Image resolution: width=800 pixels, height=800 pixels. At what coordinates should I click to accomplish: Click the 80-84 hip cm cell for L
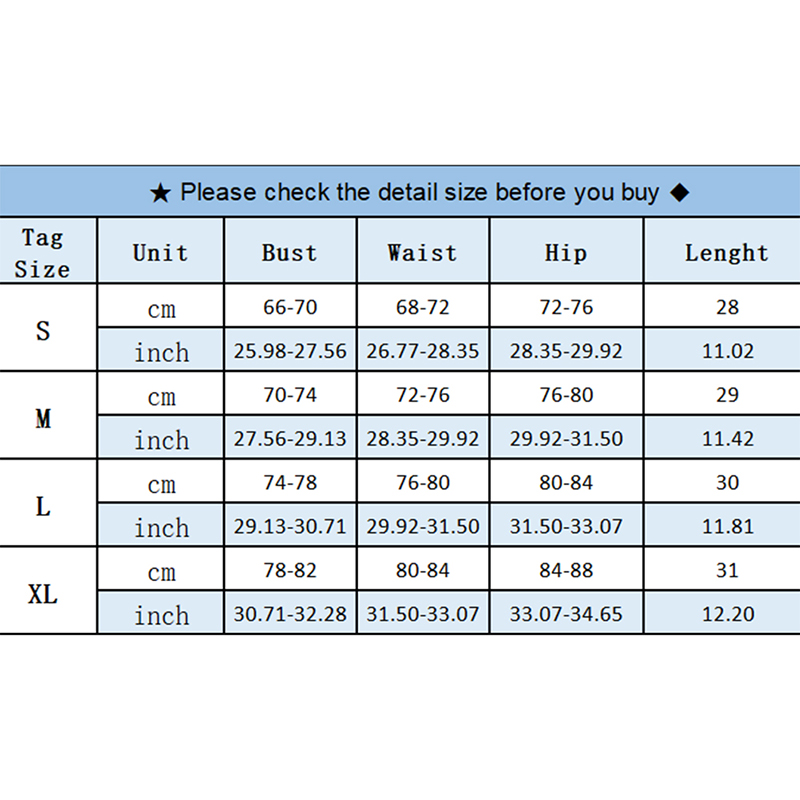click(x=566, y=482)
